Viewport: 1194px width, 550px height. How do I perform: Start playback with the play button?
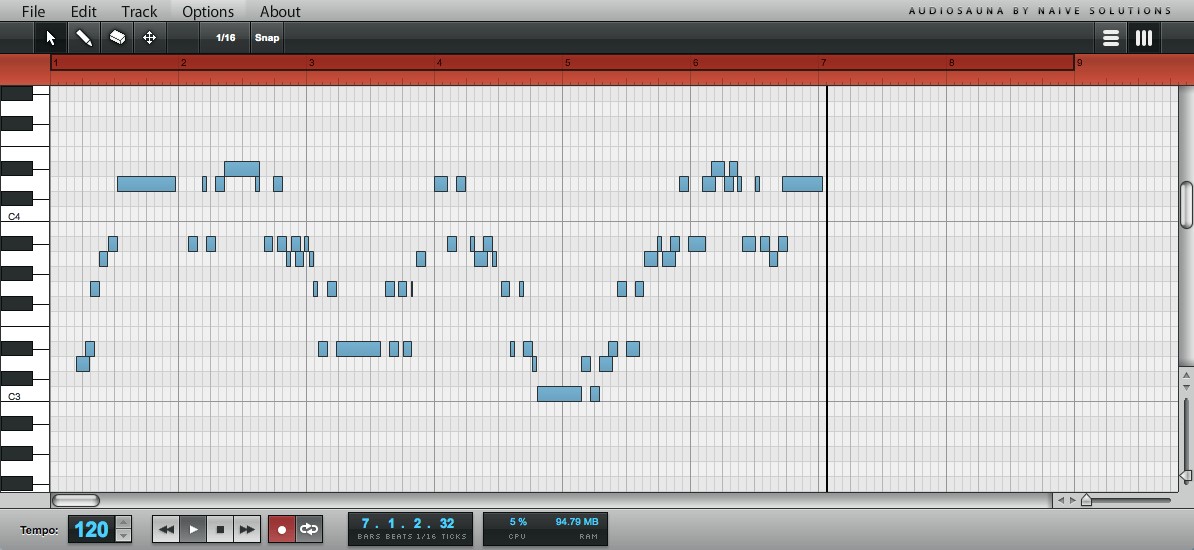(x=193, y=529)
